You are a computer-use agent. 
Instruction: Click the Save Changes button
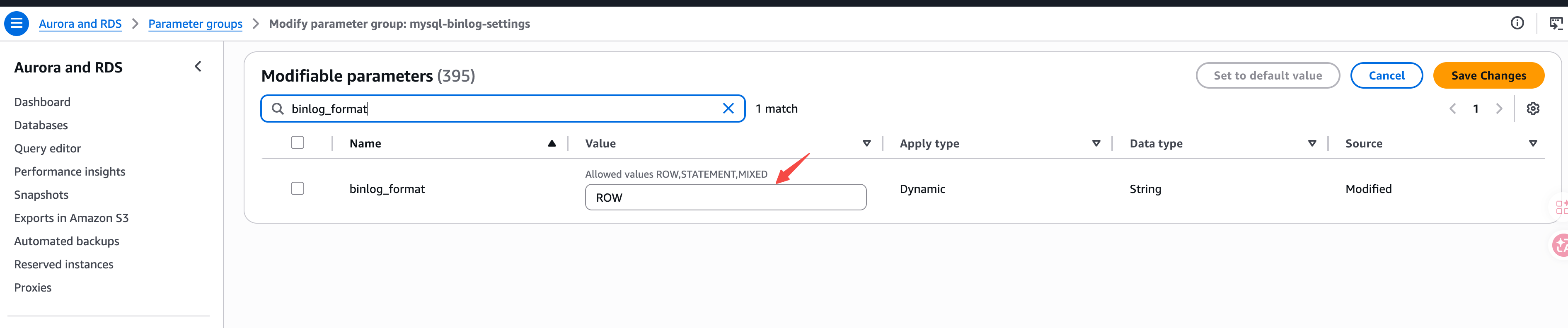(x=1488, y=75)
